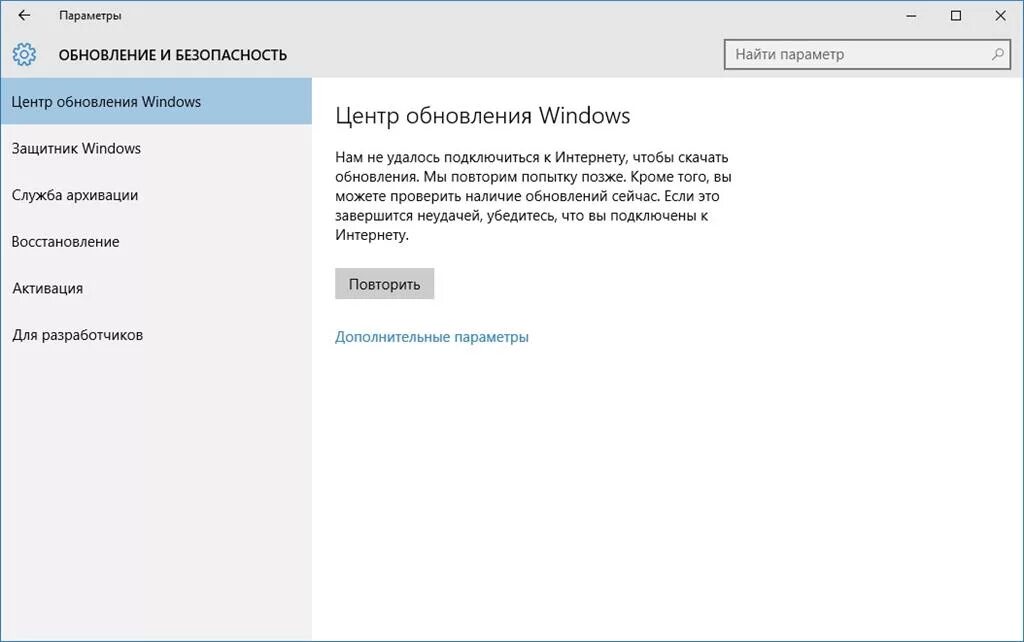Open 'Защитник Windows' section
1024x642 pixels.
point(156,148)
